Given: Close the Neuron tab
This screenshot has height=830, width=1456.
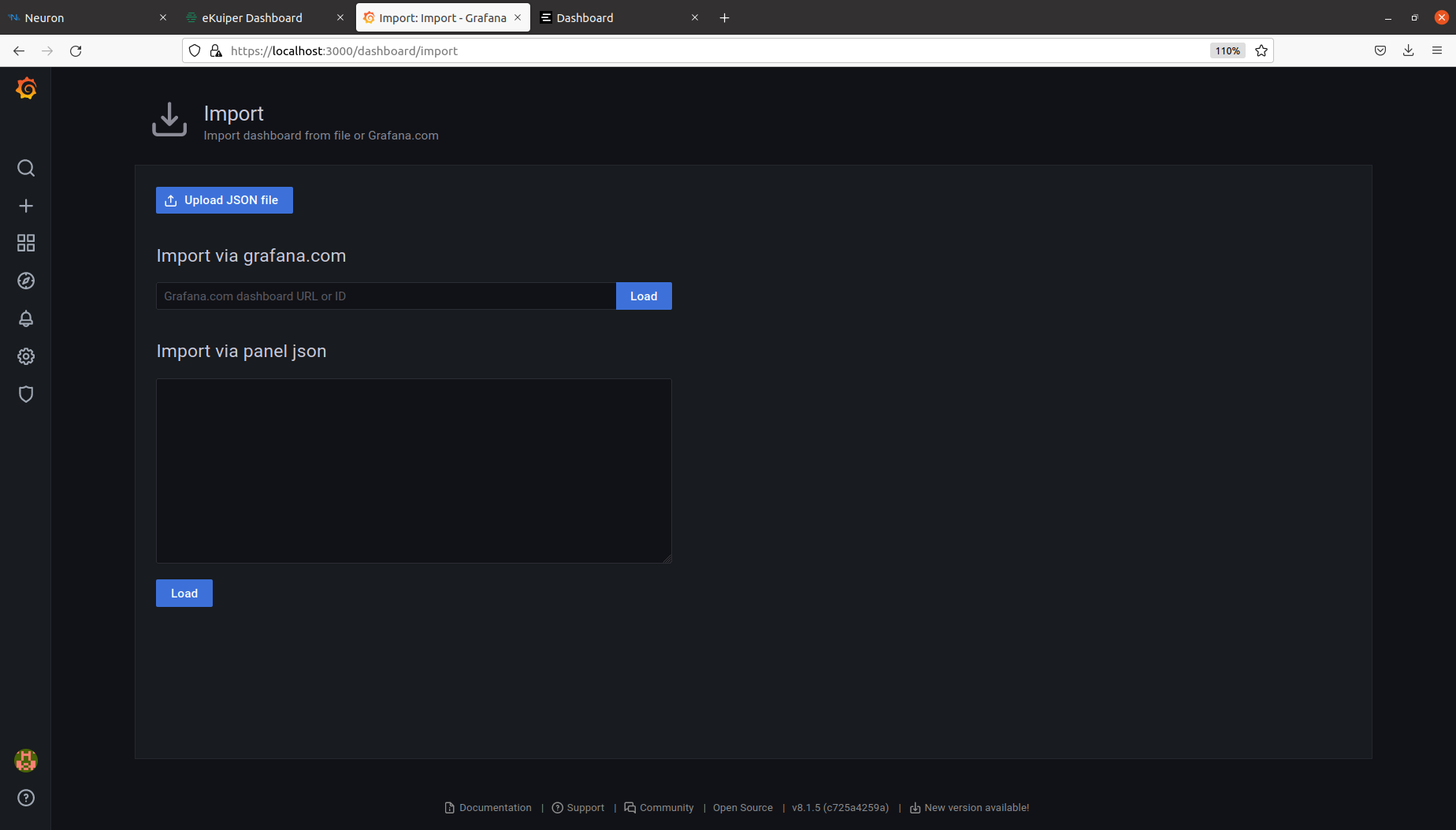Looking at the screenshot, I should [163, 17].
